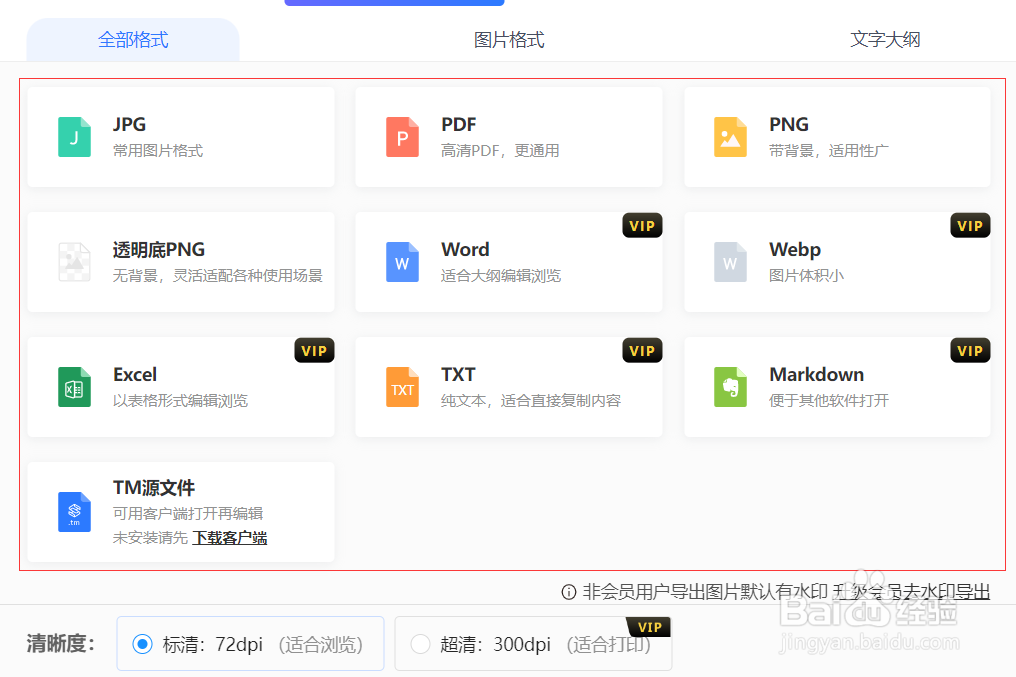Select the VIP badge on Webp card
The height and width of the screenshot is (677, 1016).
click(x=969, y=225)
